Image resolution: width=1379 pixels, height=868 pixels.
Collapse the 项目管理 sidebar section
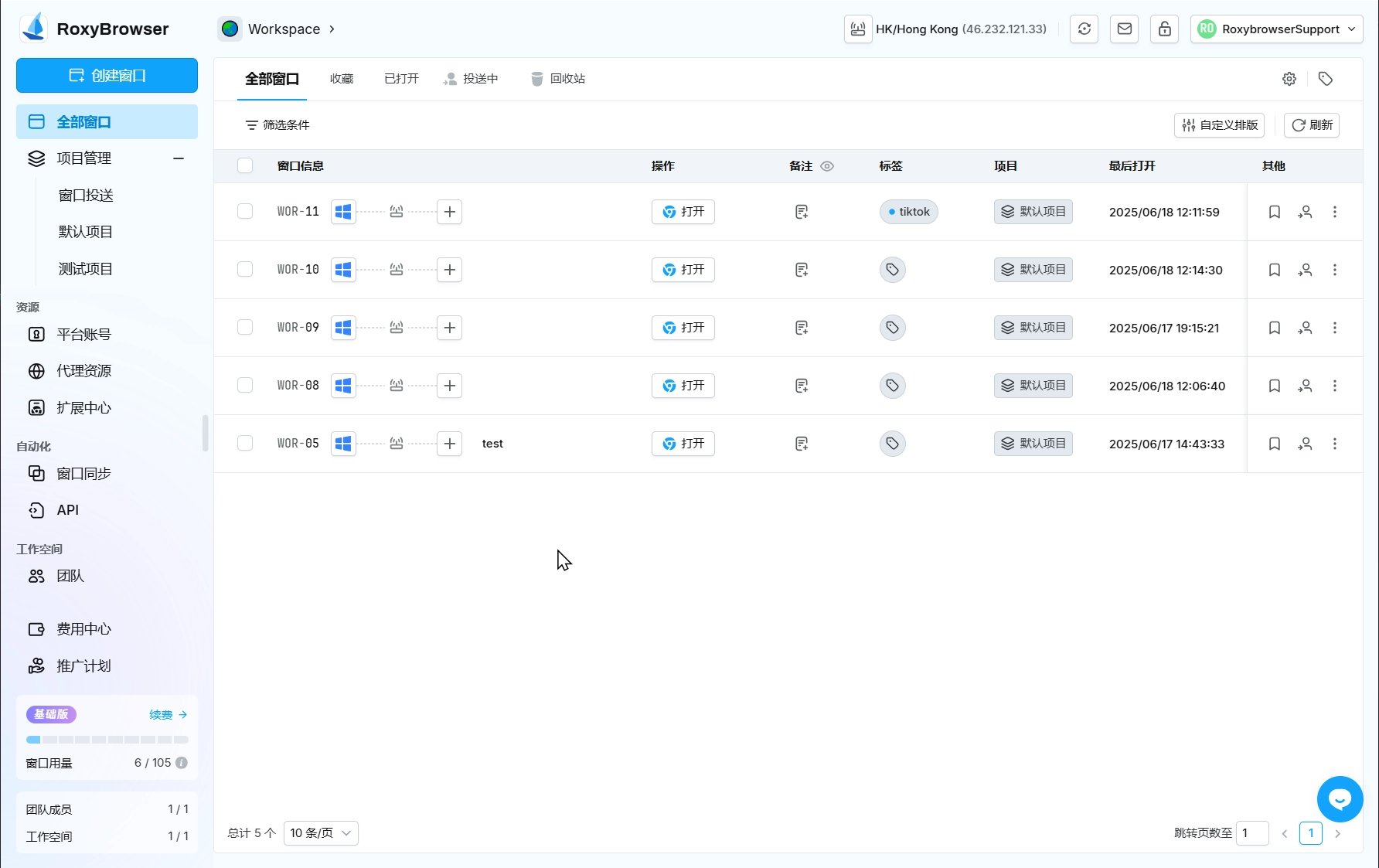tap(179, 158)
